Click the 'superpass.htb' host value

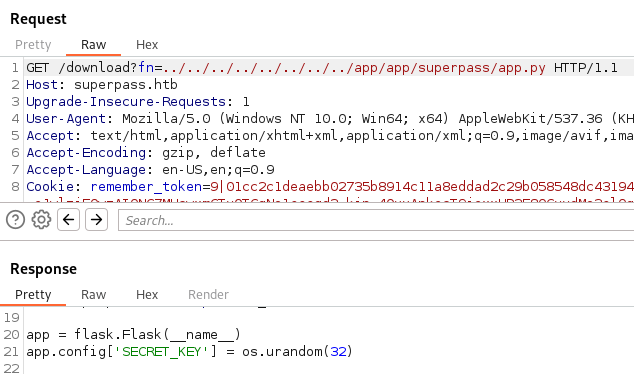(126, 85)
